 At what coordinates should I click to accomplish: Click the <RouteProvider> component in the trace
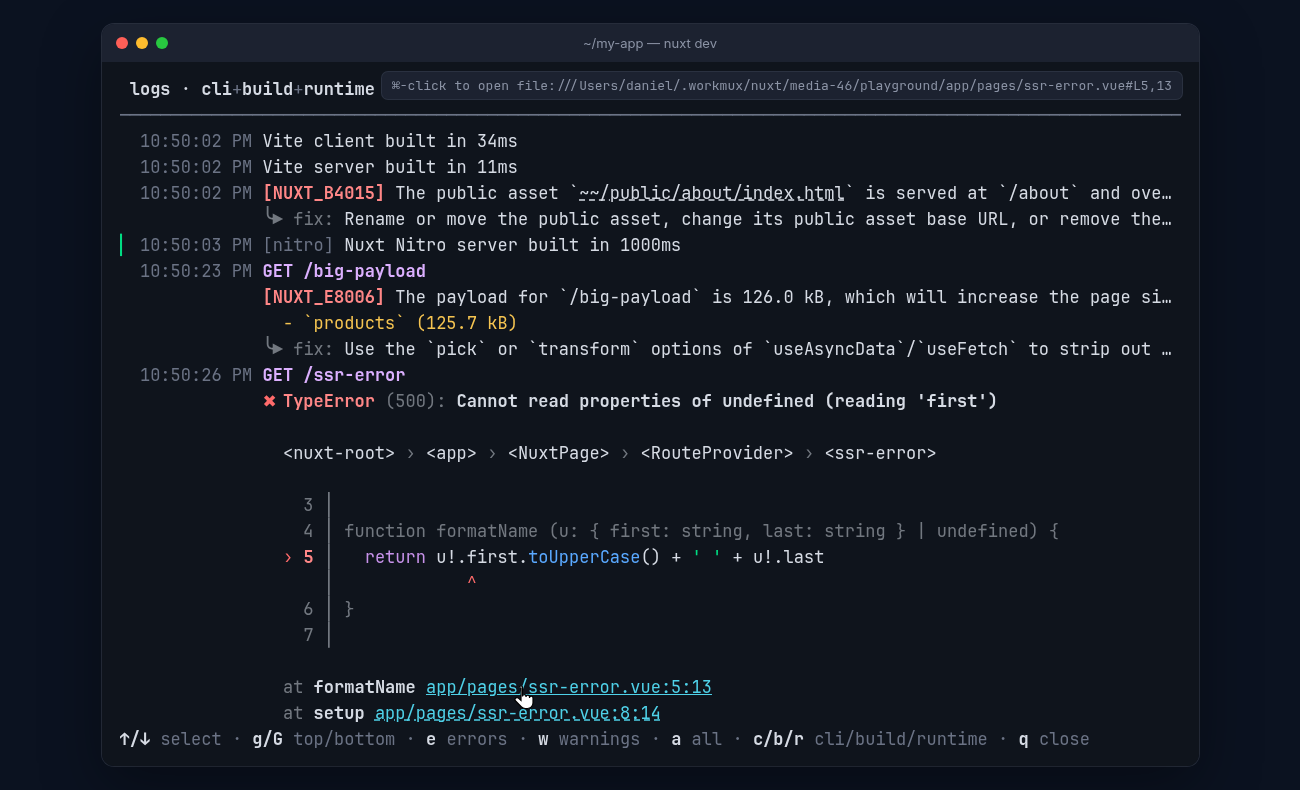(716, 453)
